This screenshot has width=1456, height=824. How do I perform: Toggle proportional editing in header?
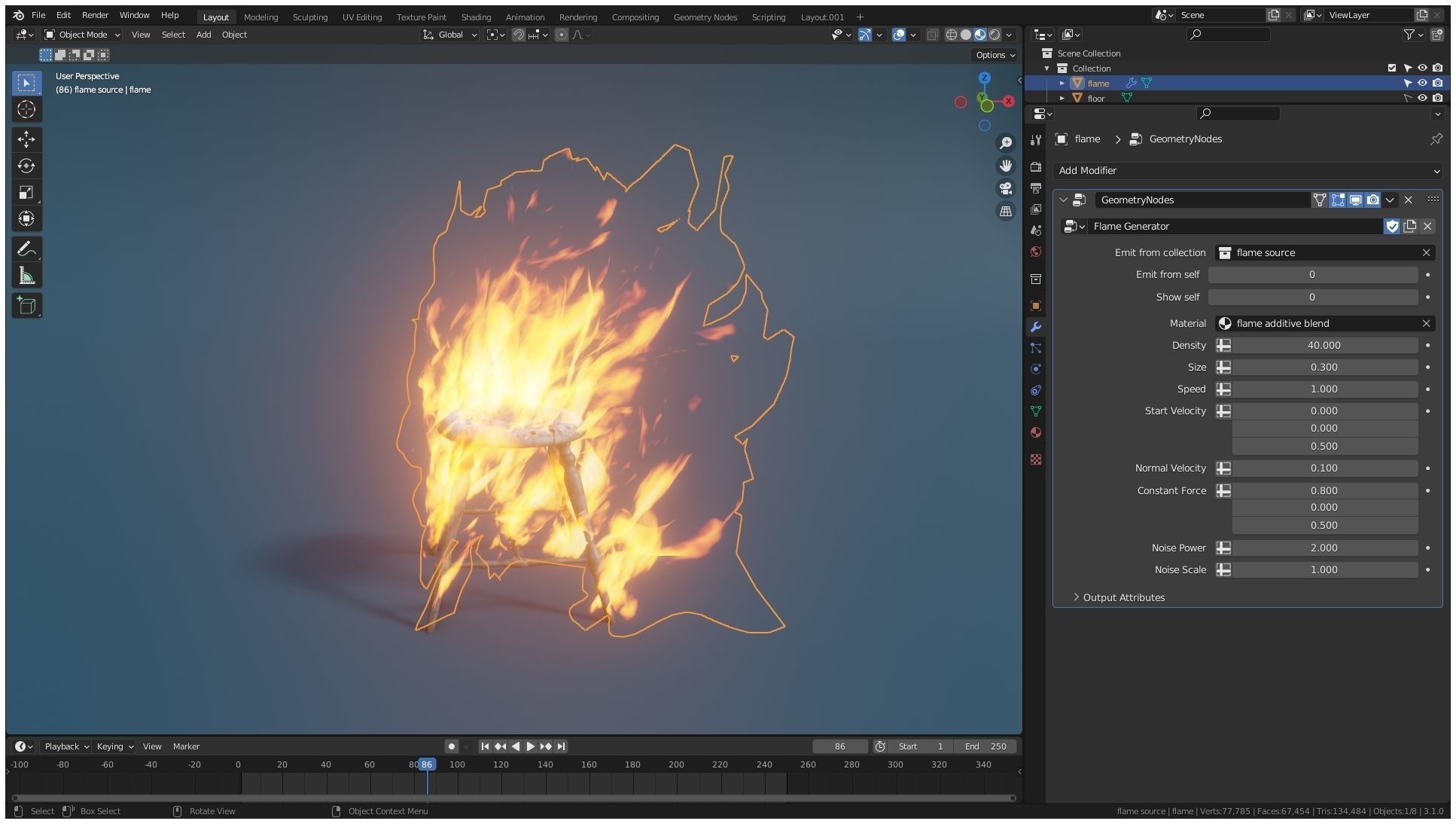[562, 35]
